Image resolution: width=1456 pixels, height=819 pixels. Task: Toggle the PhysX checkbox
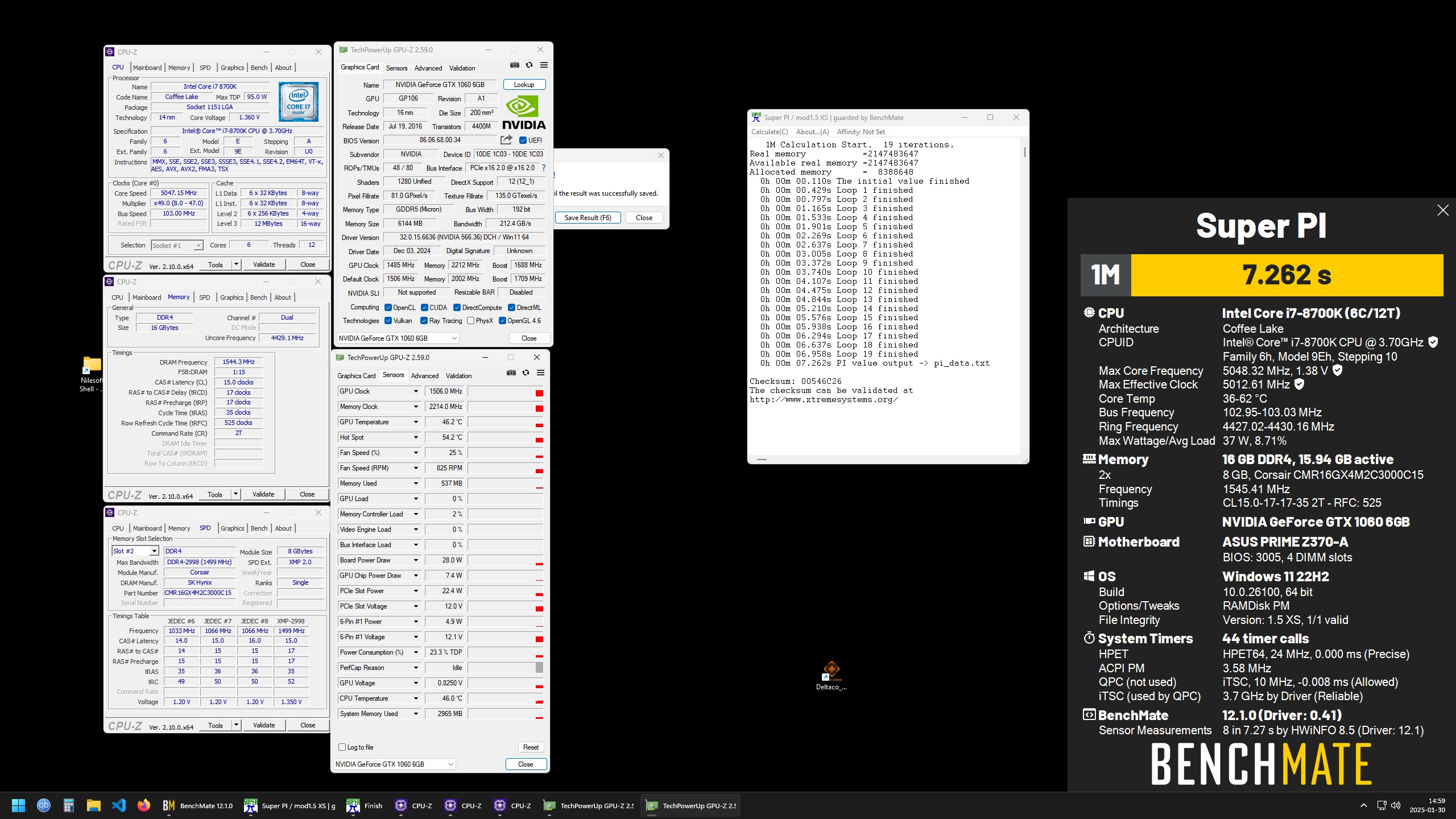tap(470, 321)
